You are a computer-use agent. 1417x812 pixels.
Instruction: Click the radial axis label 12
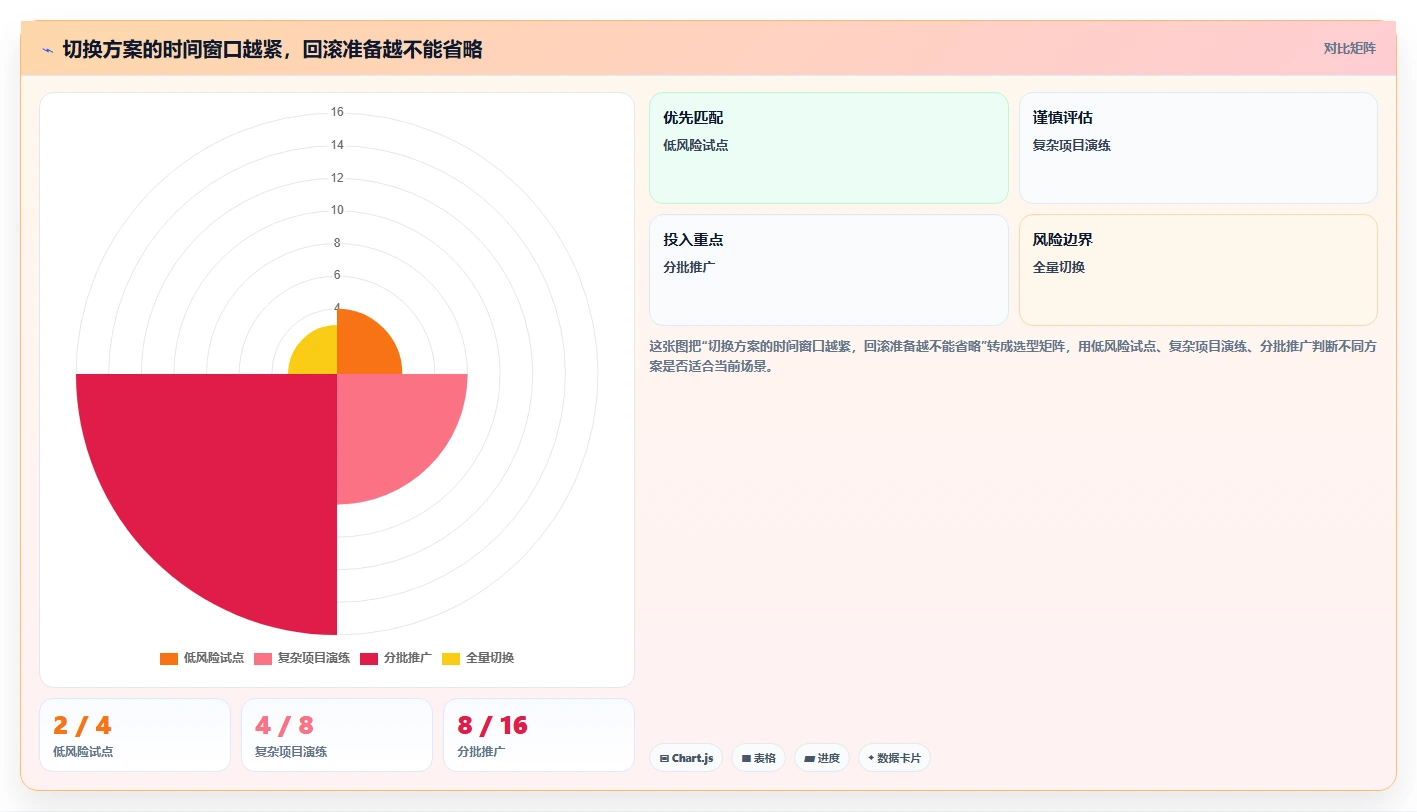coord(337,178)
